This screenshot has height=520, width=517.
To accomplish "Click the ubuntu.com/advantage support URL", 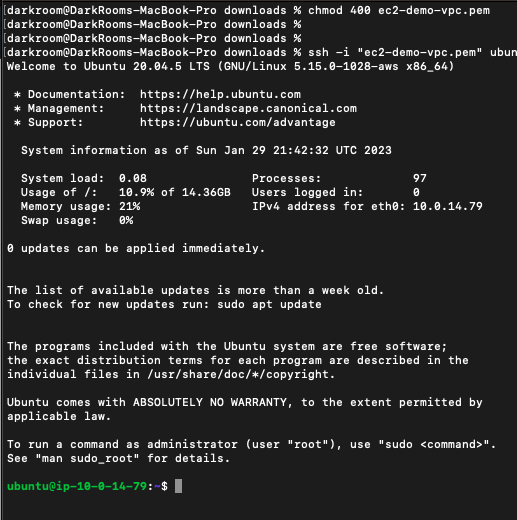I will click(238, 122).
